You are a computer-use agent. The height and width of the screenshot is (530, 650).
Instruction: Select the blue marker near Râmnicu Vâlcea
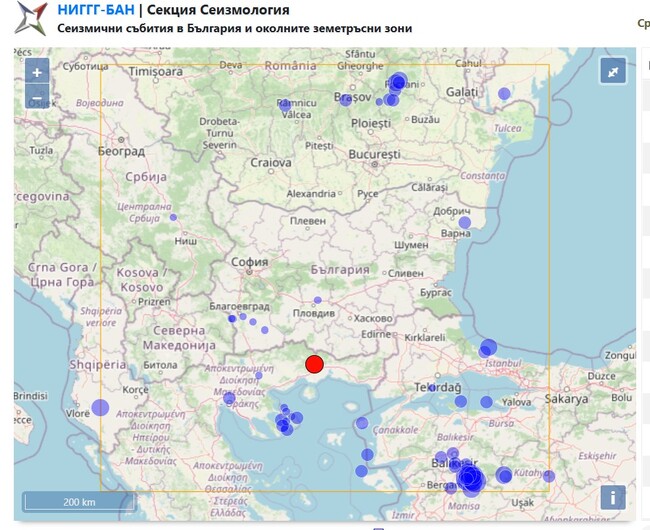tap(284, 104)
